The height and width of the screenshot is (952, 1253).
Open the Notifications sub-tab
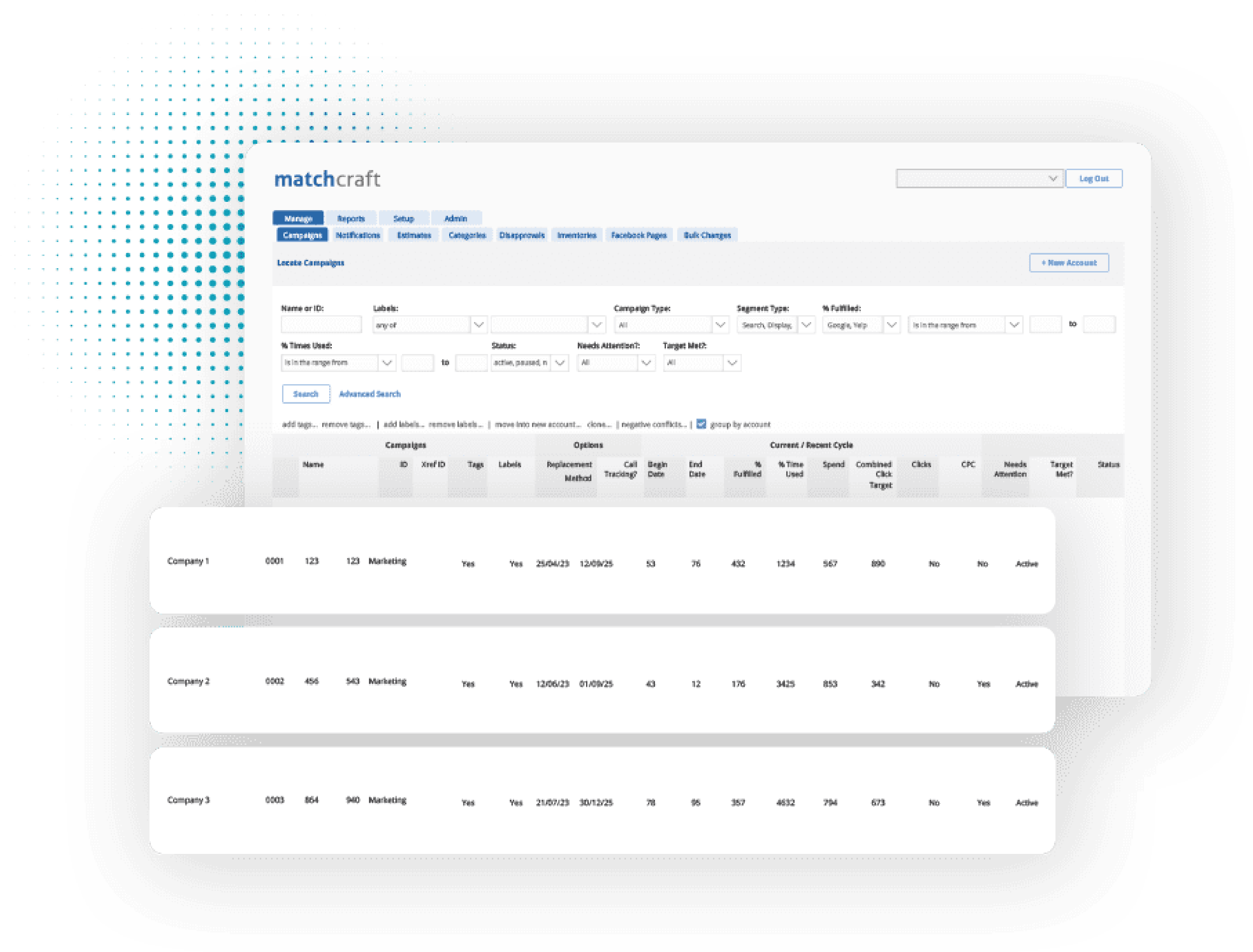click(358, 235)
